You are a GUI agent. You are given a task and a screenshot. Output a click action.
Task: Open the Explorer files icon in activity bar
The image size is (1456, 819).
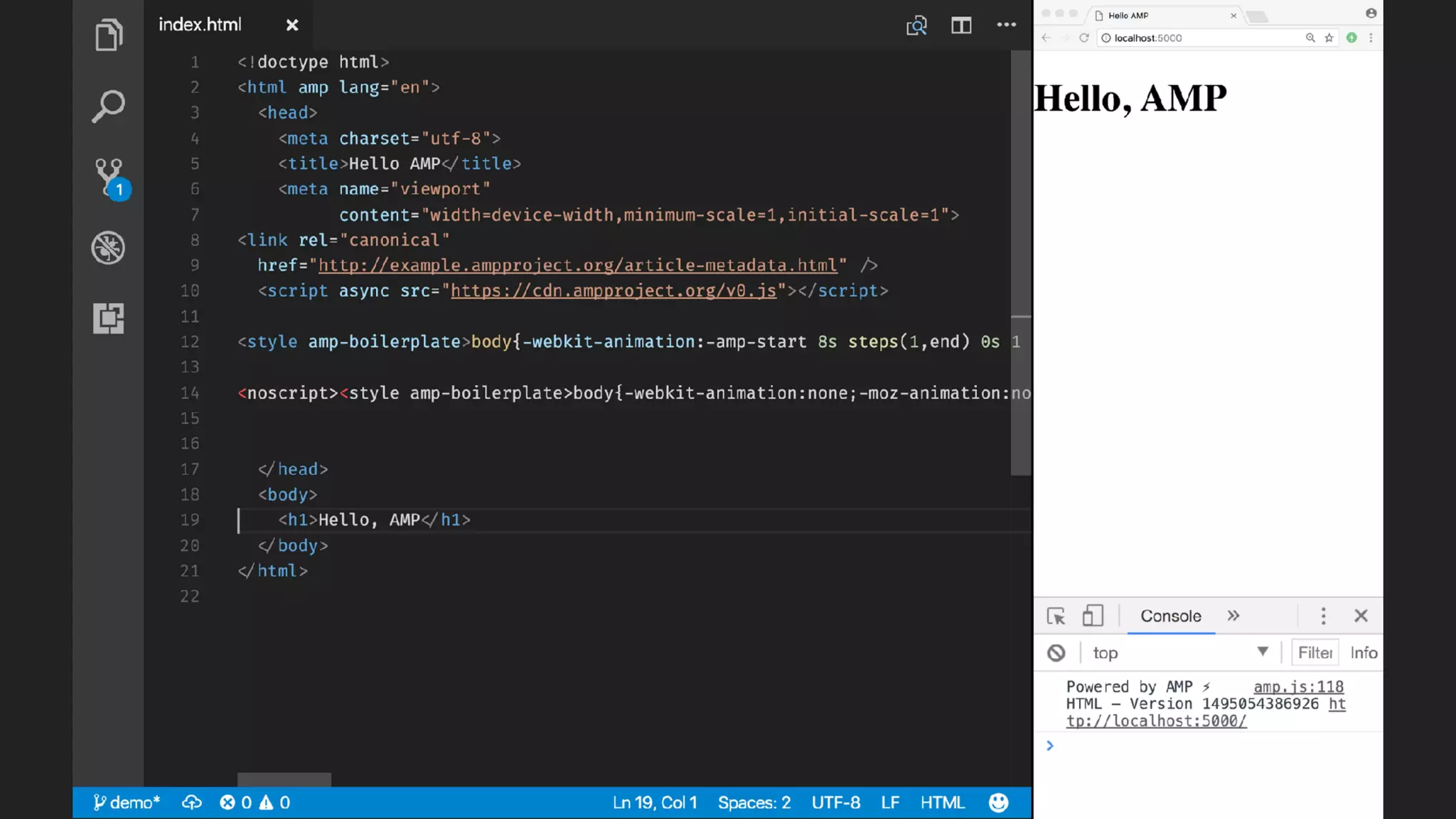click(x=109, y=36)
